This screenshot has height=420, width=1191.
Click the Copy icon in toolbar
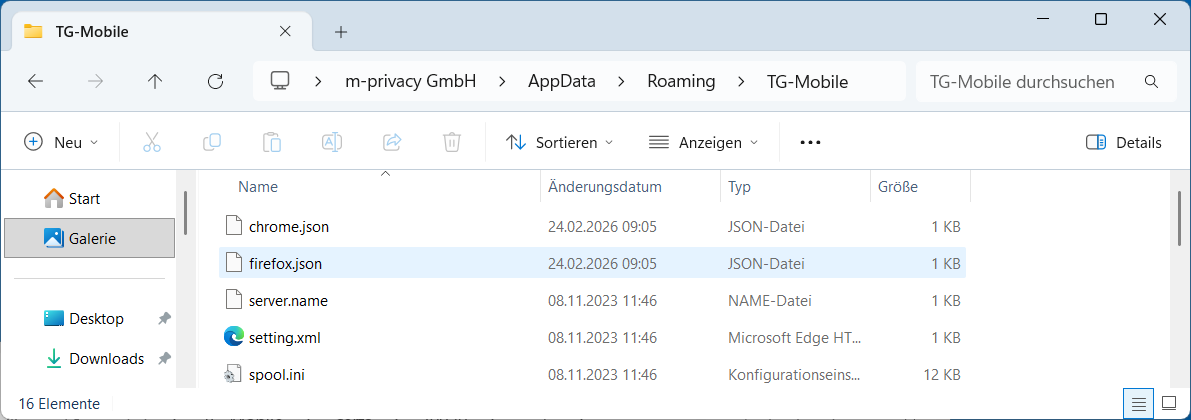click(x=212, y=142)
